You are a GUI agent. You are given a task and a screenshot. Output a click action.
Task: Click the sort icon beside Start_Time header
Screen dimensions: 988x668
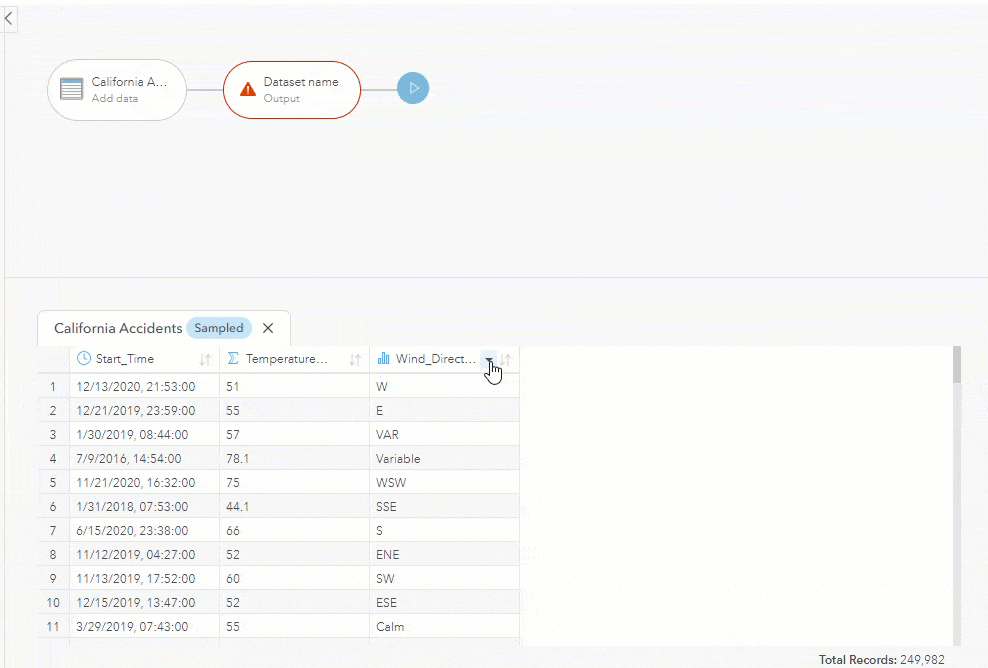(204, 358)
